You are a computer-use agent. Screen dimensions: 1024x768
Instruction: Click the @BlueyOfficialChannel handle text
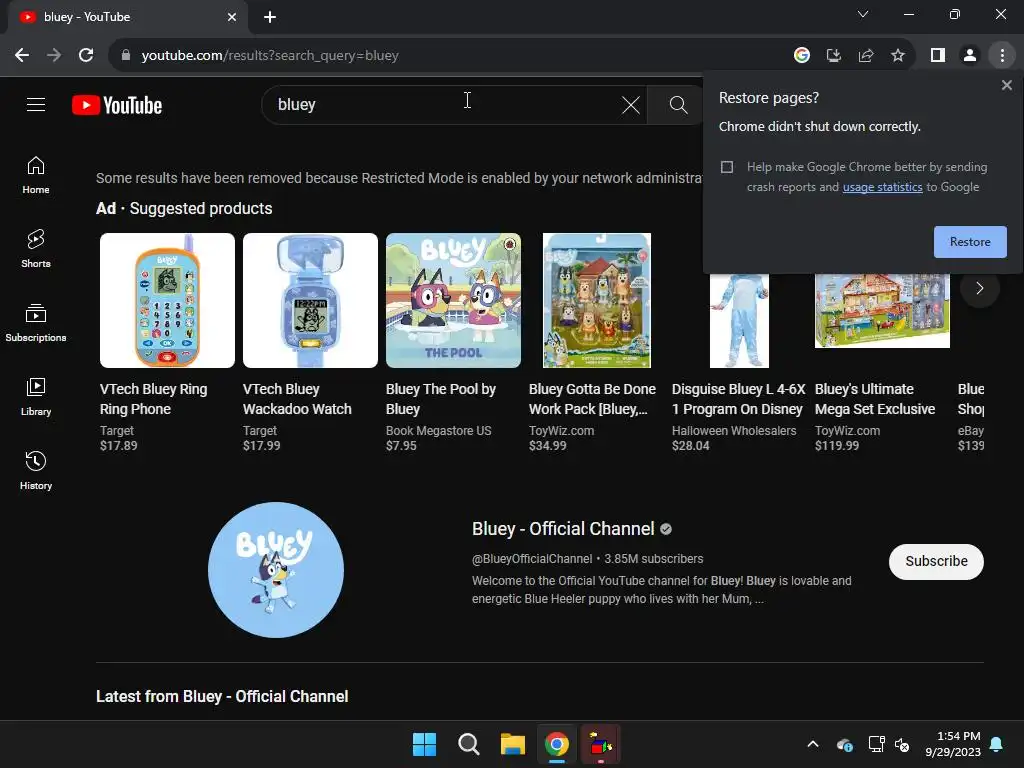pos(532,558)
